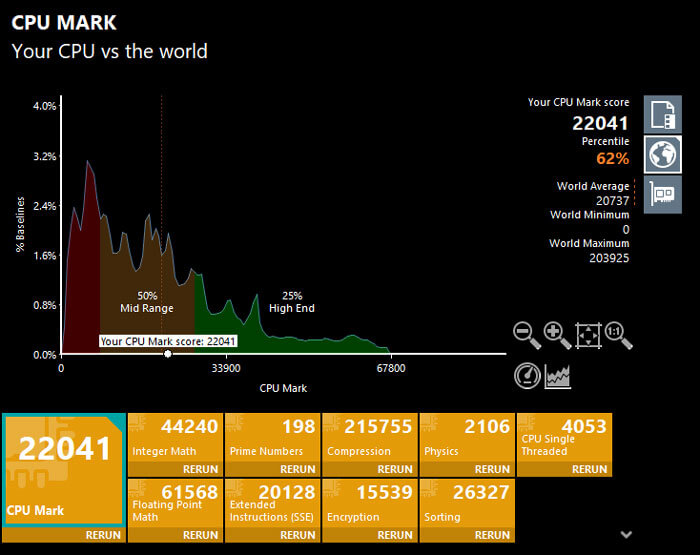This screenshot has height=555, width=700.
Task: Rerun the Physics test
Action: tap(492, 469)
